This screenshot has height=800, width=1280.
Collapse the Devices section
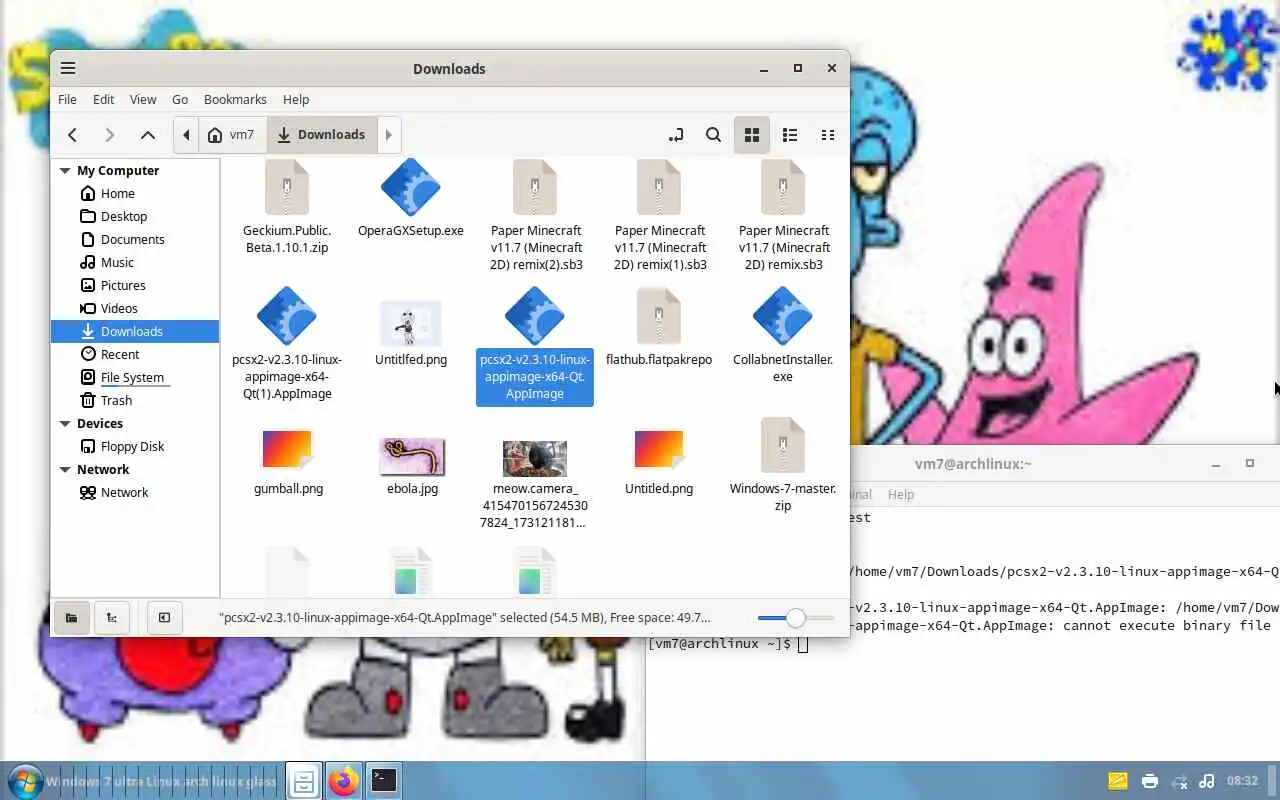tap(65, 424)
